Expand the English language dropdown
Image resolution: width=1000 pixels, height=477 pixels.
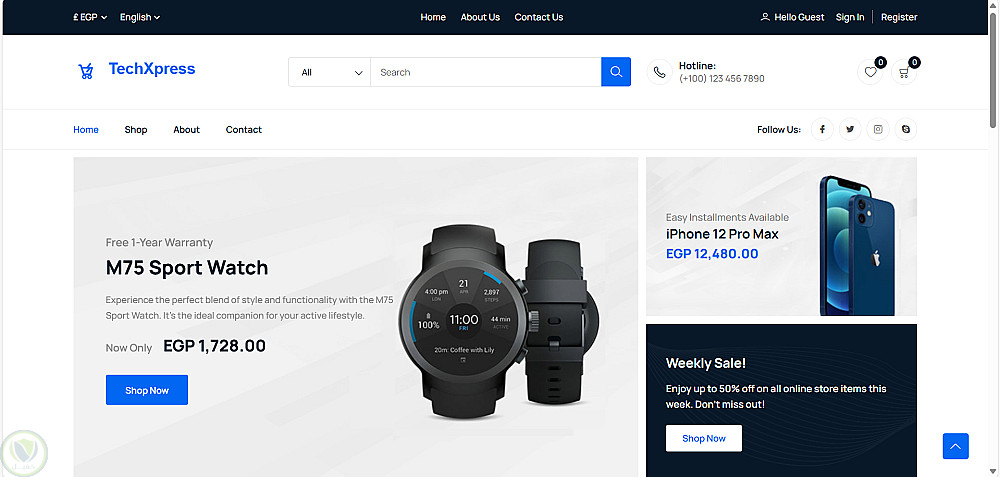pos(140,17)
